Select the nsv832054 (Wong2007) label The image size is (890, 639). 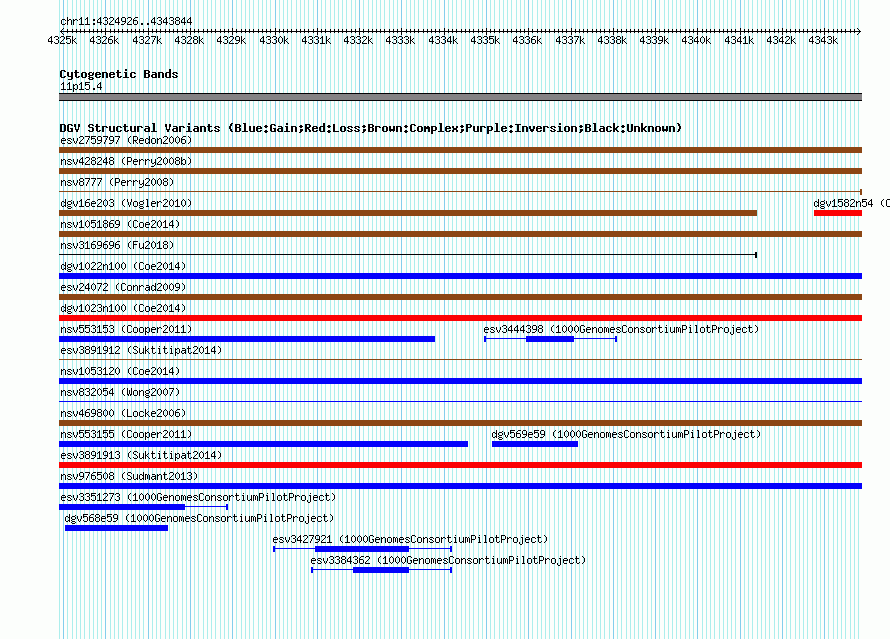point(120,392)
